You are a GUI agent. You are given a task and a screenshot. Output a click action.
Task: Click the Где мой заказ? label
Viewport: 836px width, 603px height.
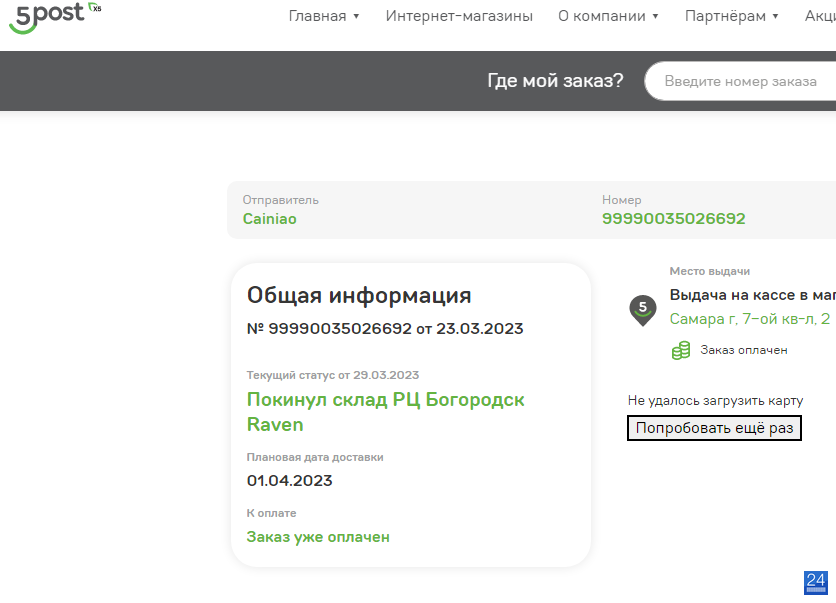pyautogui.click(x=555, y=81)
